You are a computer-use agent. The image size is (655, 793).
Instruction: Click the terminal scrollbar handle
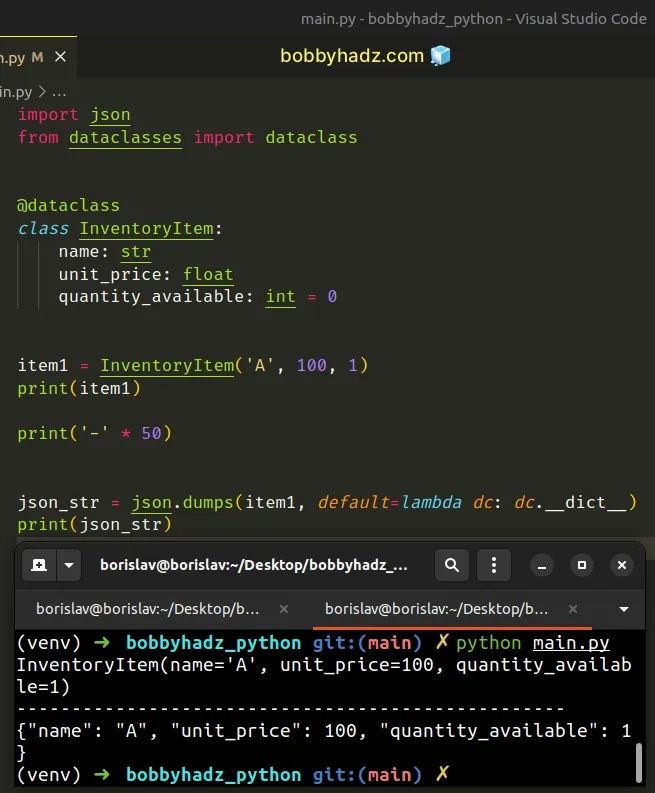point(639,763)
